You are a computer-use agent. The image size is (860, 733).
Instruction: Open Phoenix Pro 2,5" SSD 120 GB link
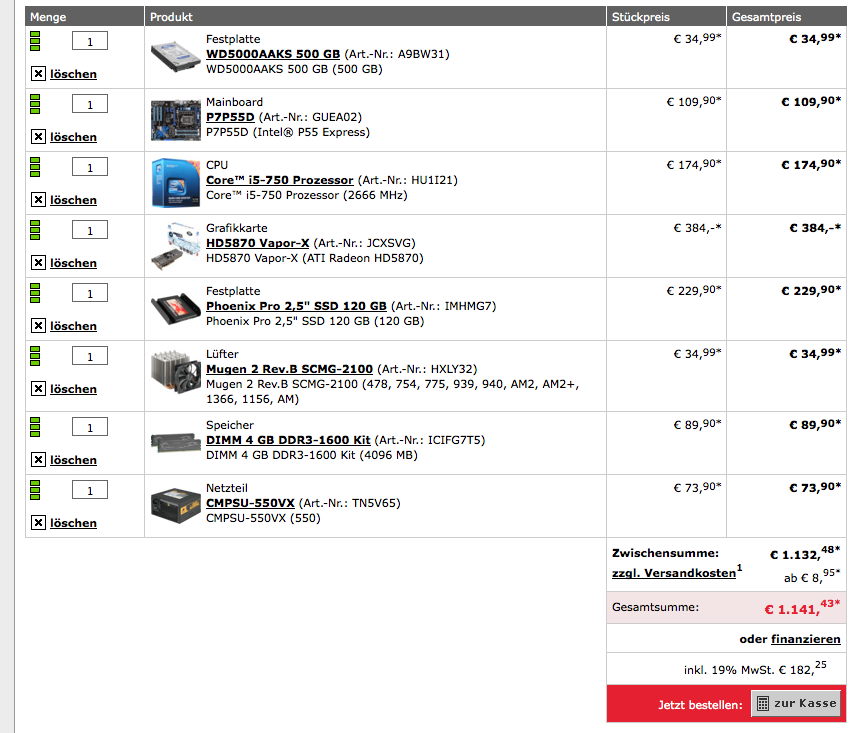[x=297, y=307]
